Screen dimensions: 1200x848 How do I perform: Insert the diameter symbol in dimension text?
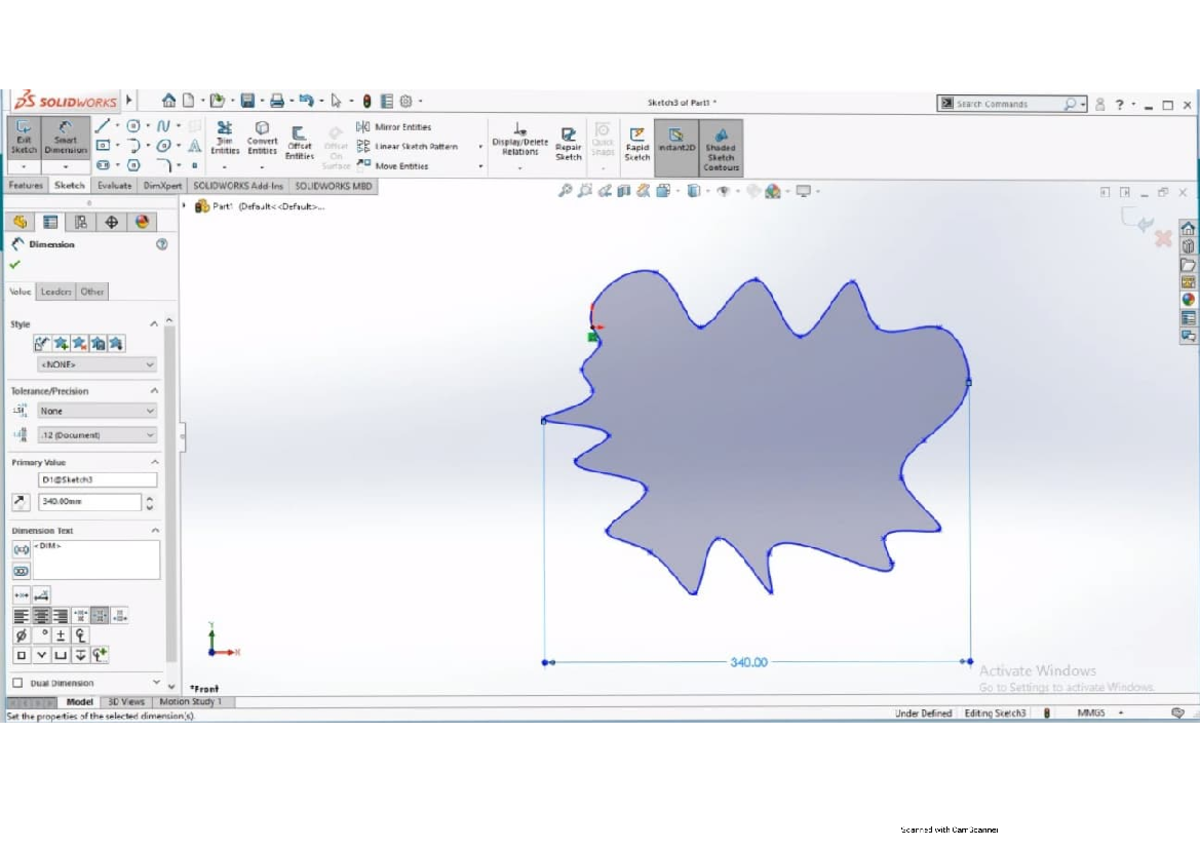coord(21,636)
